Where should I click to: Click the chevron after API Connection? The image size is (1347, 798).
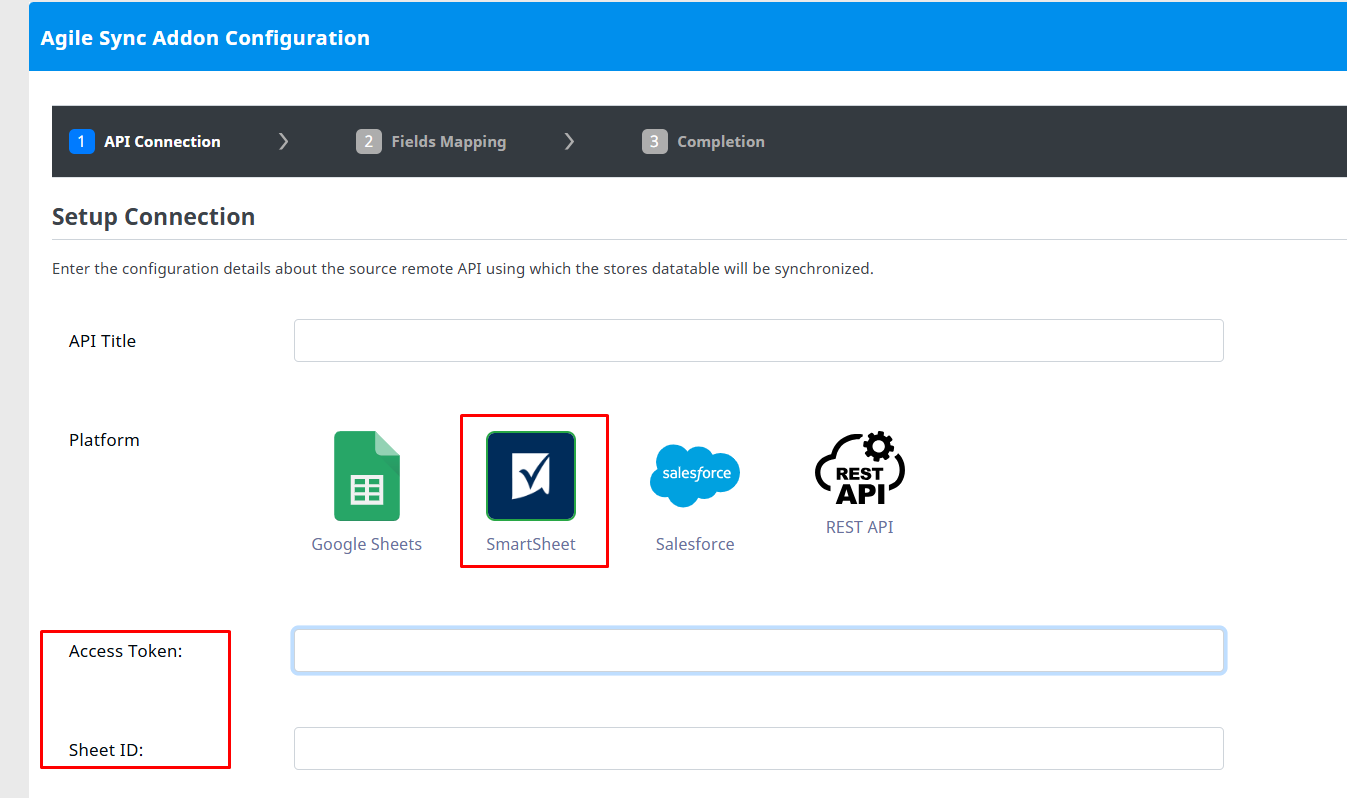point(283,142)
